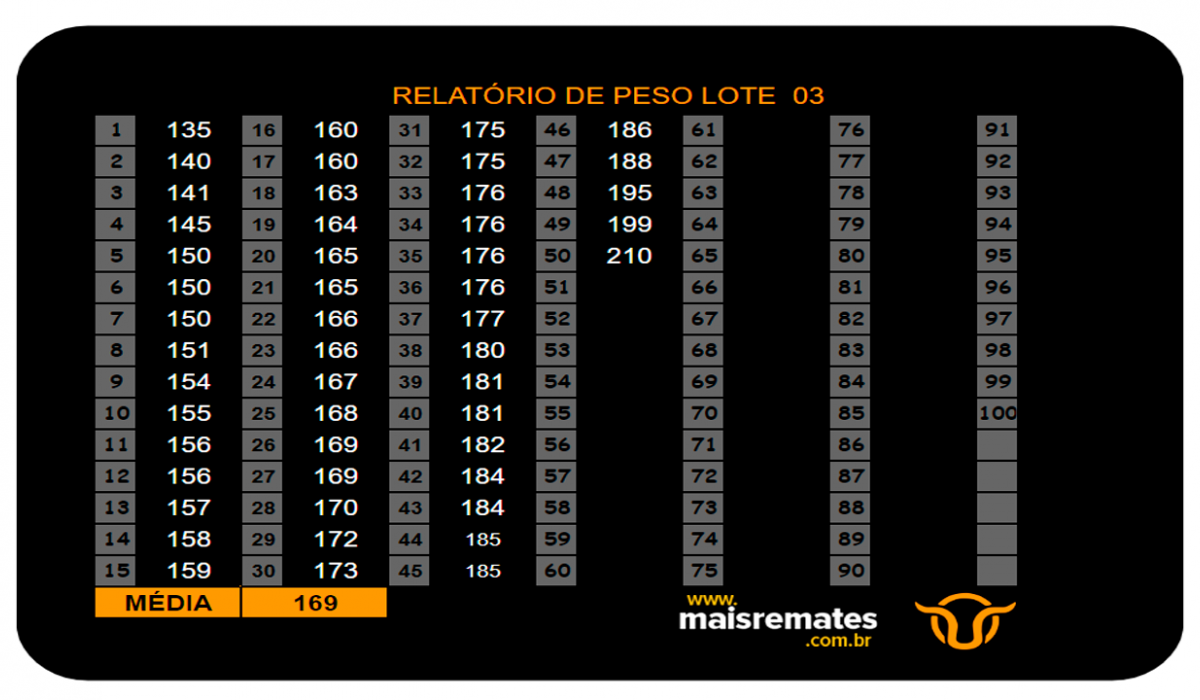Screen dimensions: 1200x700
Task: Click weight '168' of animal 25
Action: point(336,413)
